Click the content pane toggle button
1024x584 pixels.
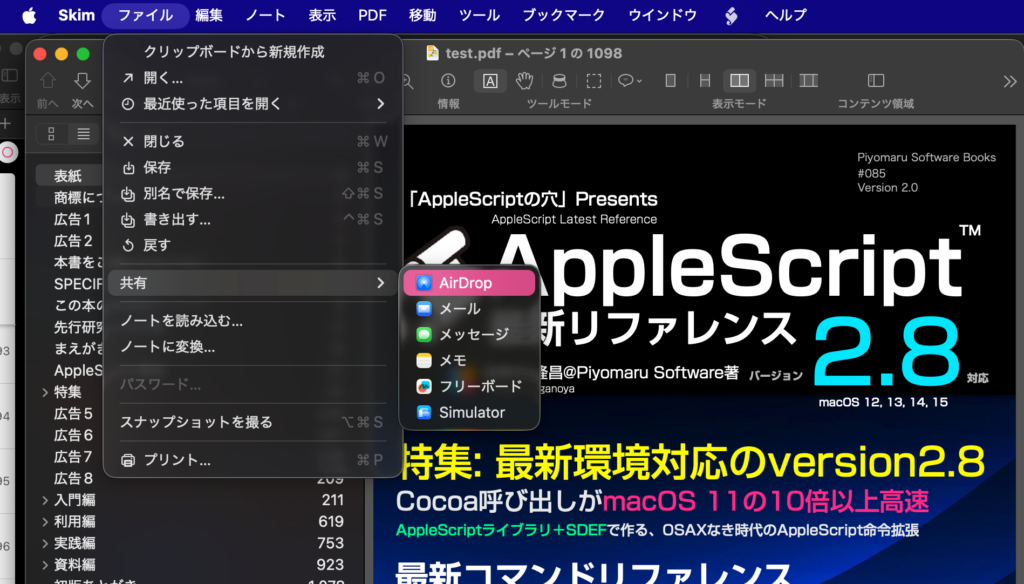click(x=875, y=81)
